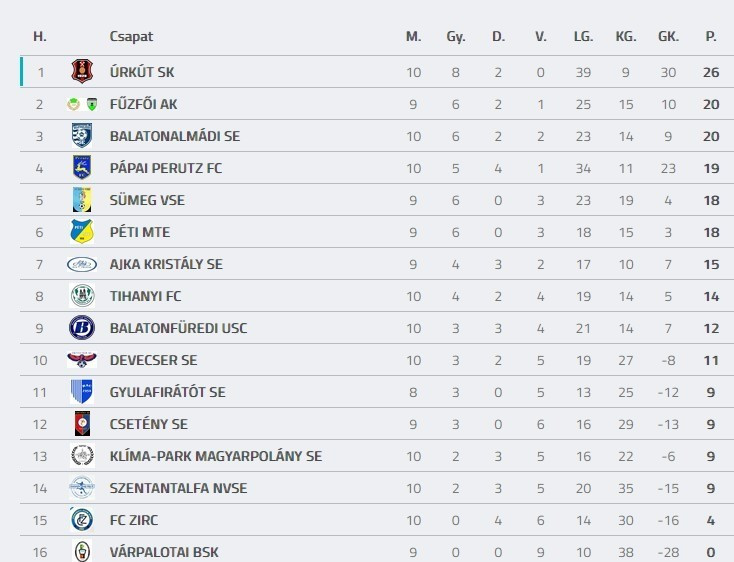
Task: Open the Ajka Kristály SE team page
Action: point(166,264)
